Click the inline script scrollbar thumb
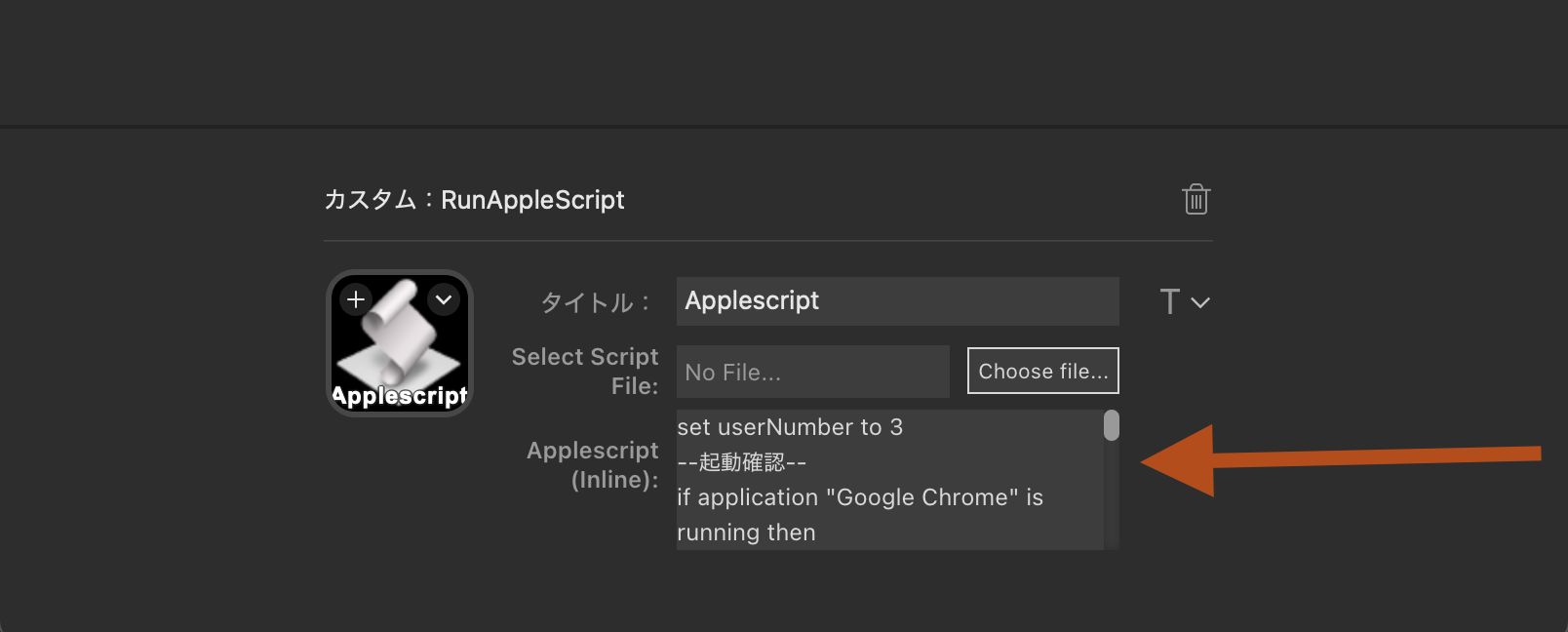This screenshot has height=632, width=1568. click(1112, 426)
